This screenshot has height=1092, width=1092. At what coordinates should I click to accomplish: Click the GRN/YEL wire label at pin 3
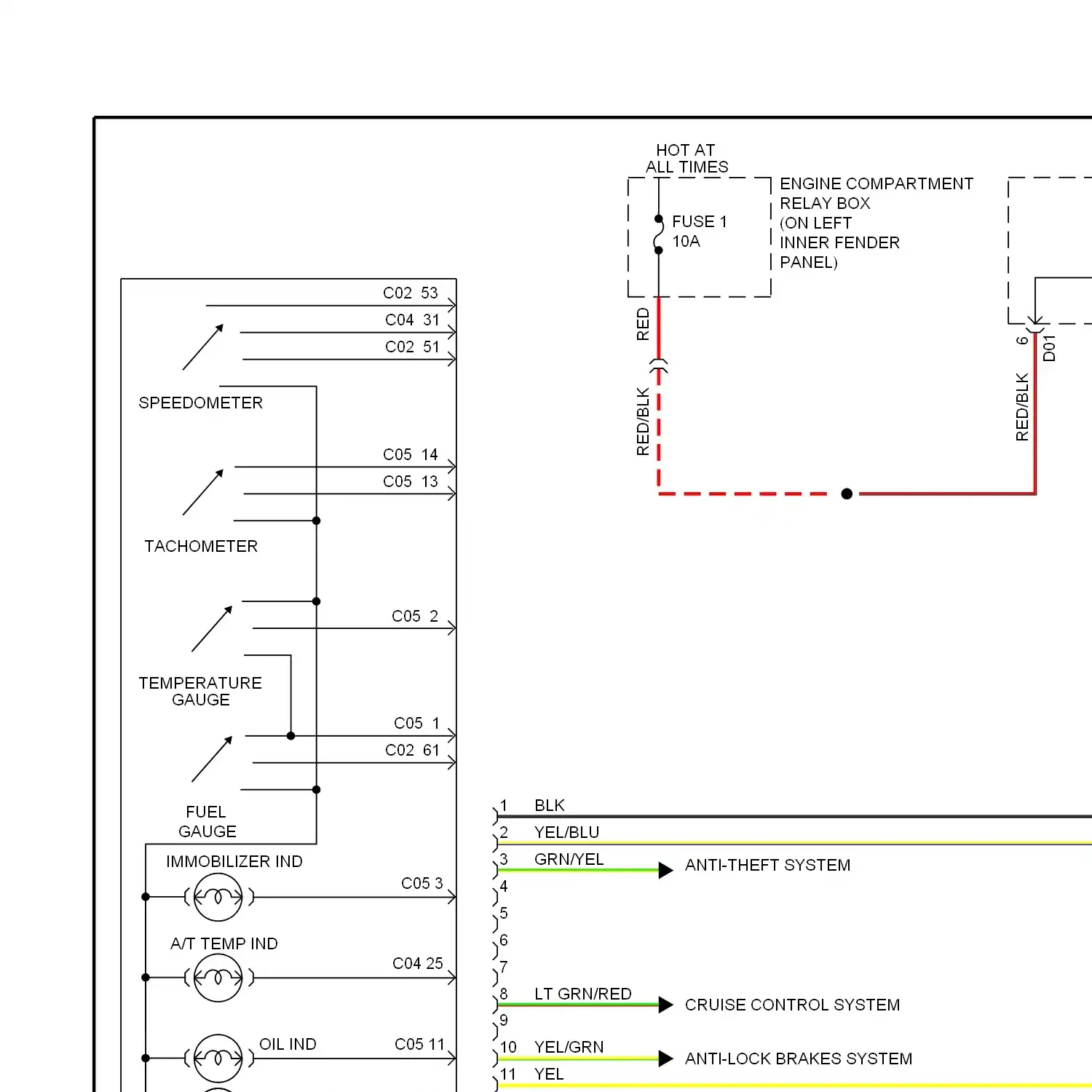[x=569, y=859]
